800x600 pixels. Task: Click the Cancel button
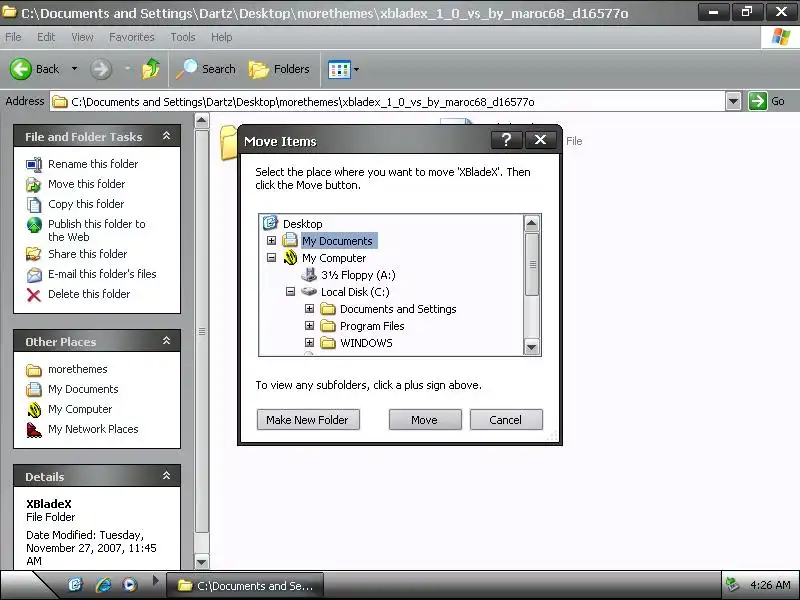click(506, 419)
